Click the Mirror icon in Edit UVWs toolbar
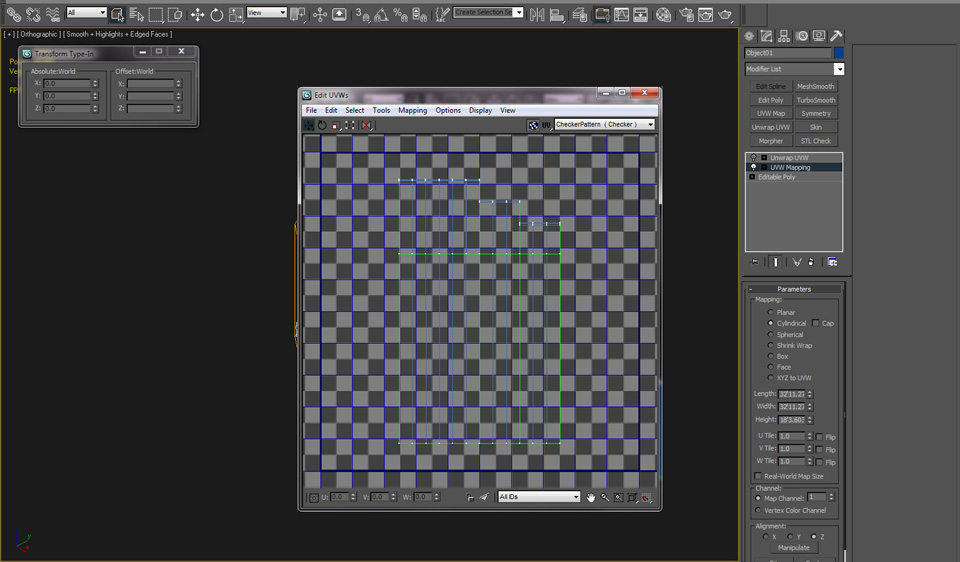The height and width of the screenshot is (562, 960). tap(366, 125)
